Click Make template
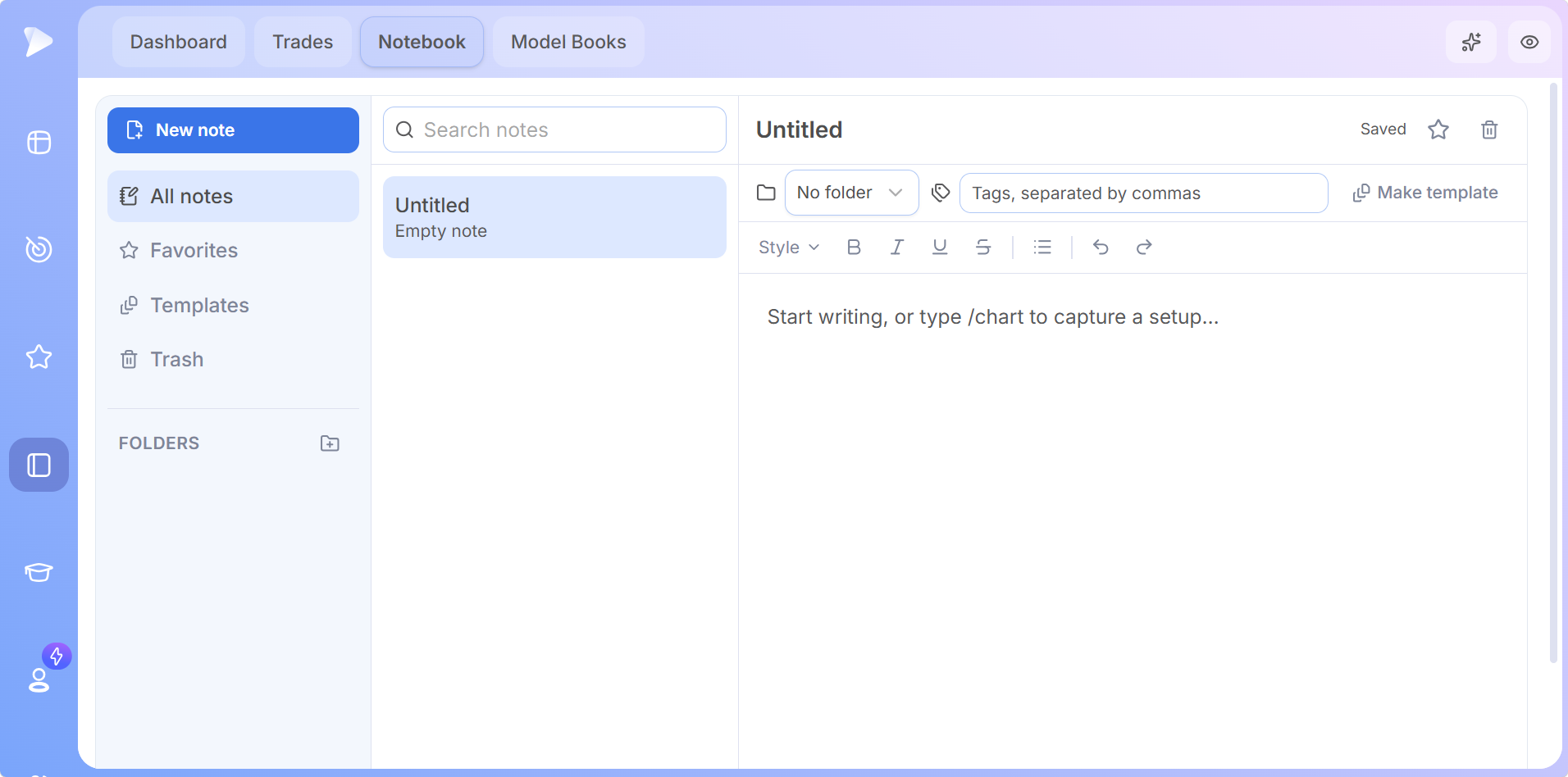 [x=1425, y=193]
